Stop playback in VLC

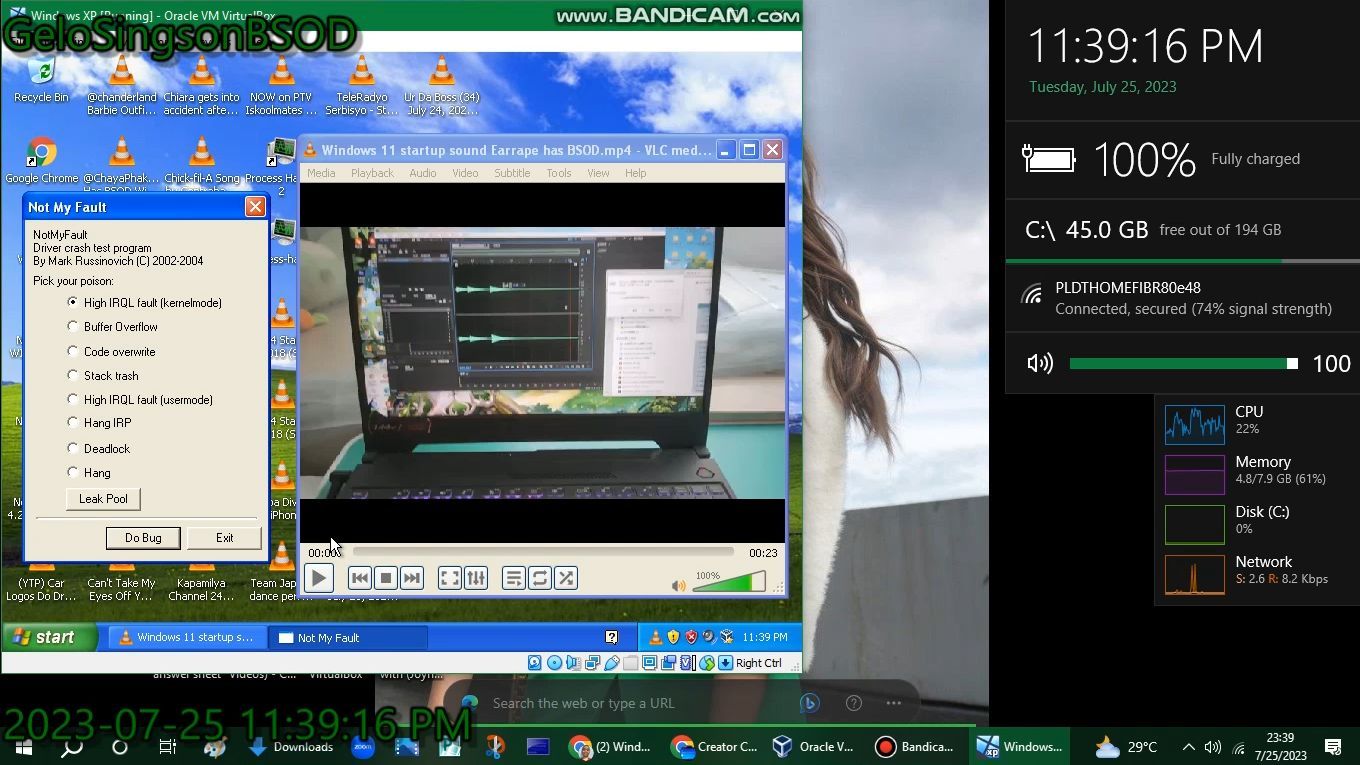[x=386, y=578]
